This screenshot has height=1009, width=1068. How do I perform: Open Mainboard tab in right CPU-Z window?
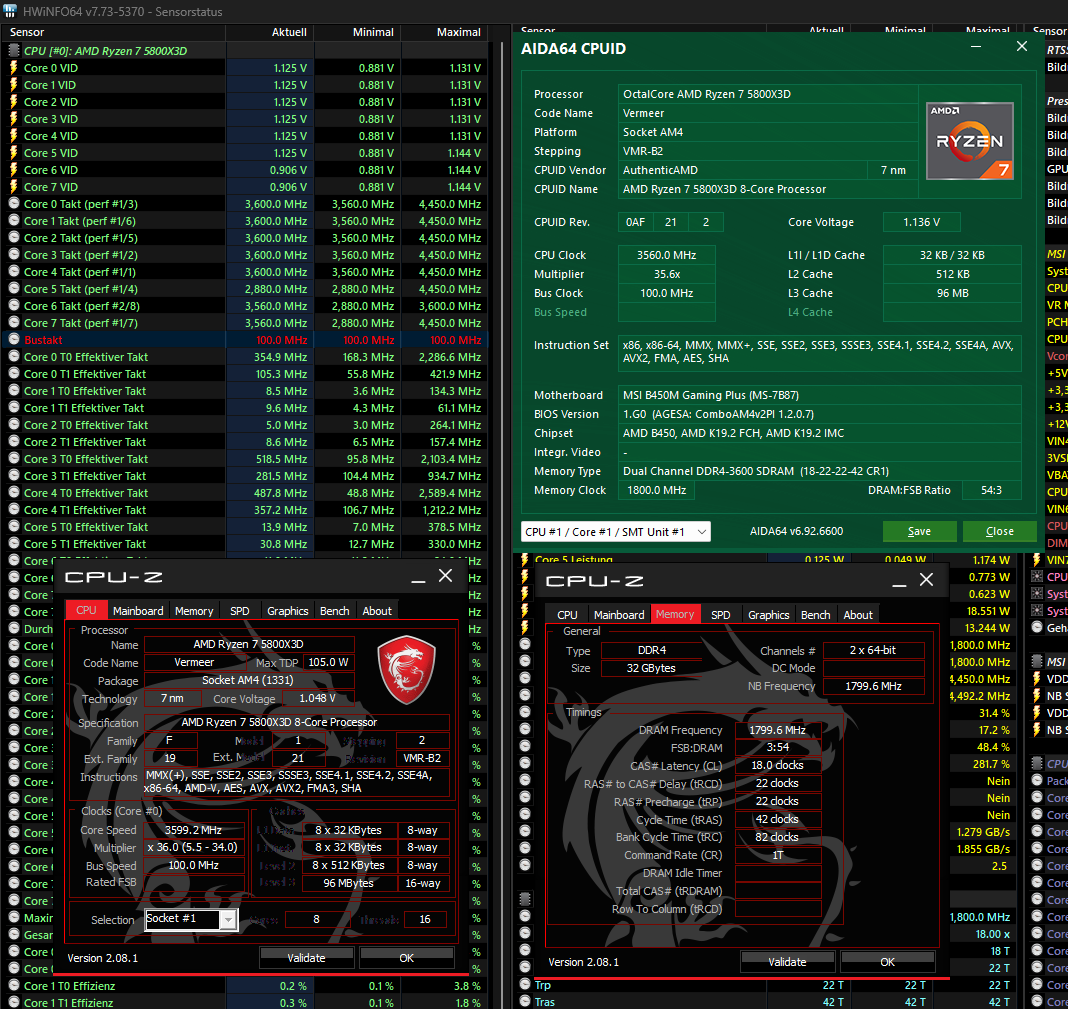click(619, 615)
